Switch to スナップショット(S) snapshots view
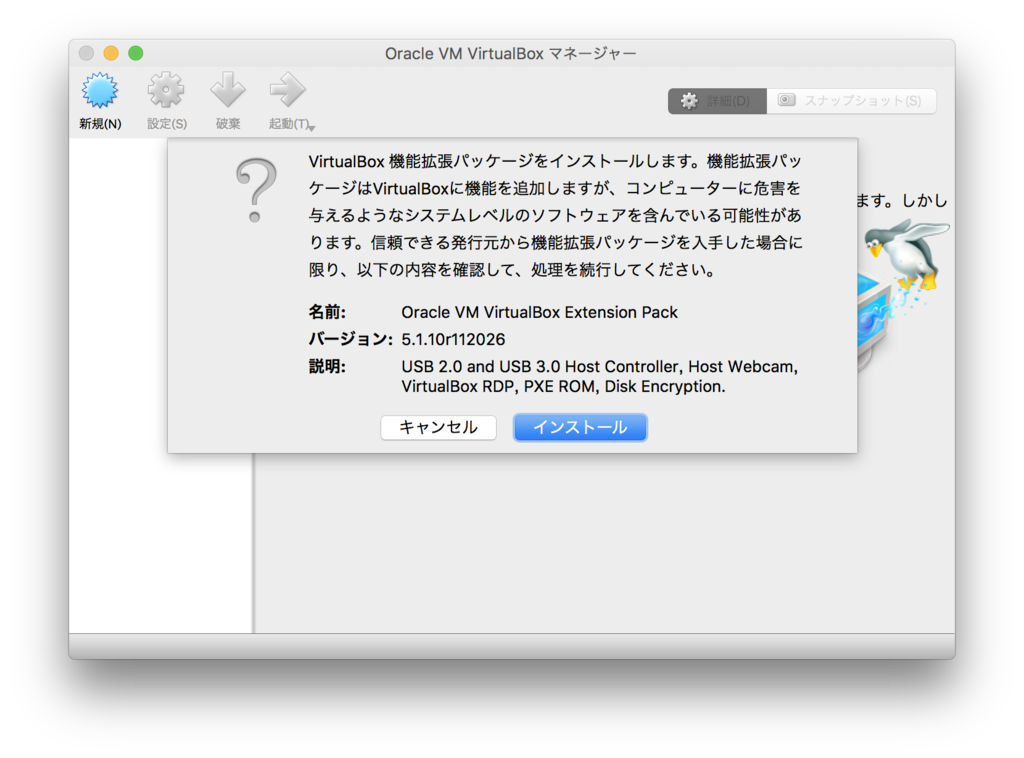 pyautogui.click(x=852, y=101)
